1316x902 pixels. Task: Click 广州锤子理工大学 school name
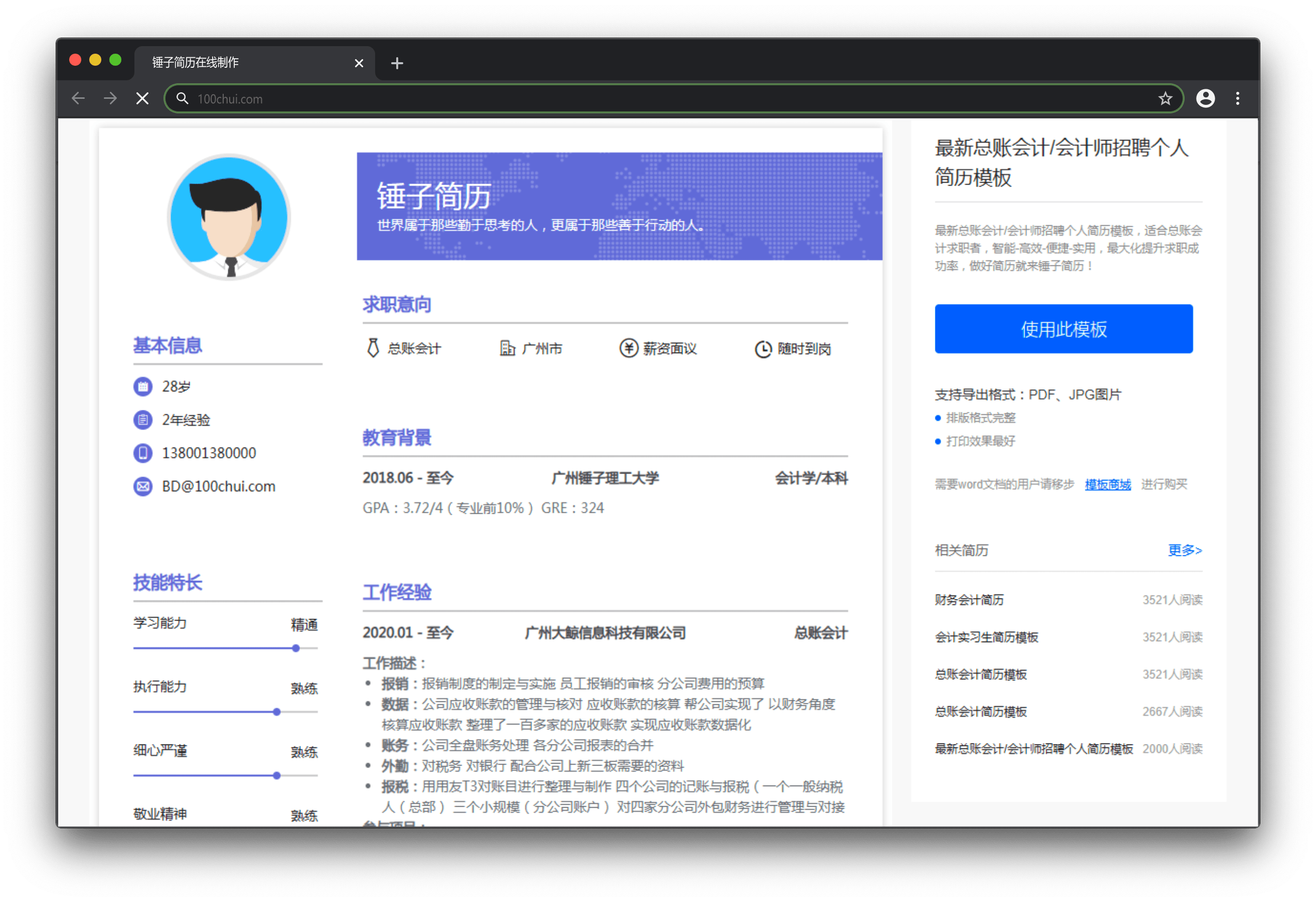605,478
